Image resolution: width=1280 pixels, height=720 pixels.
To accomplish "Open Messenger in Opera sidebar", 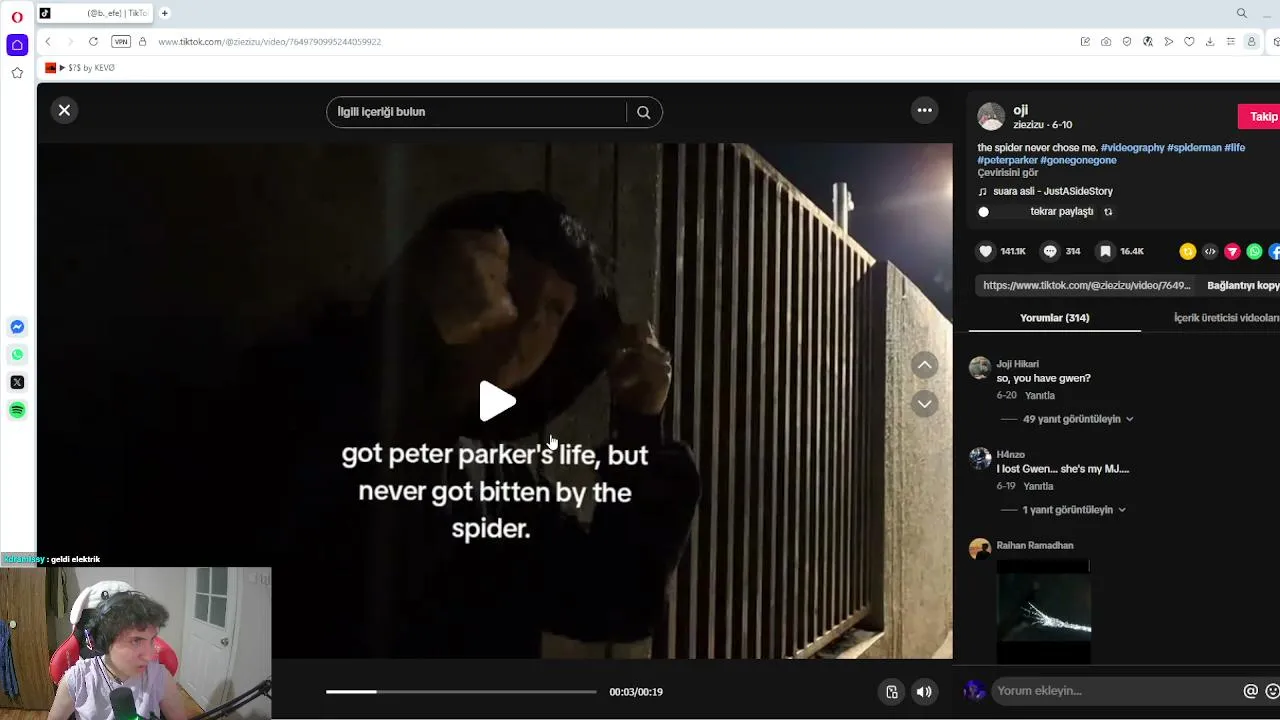I will coord(17,327).
